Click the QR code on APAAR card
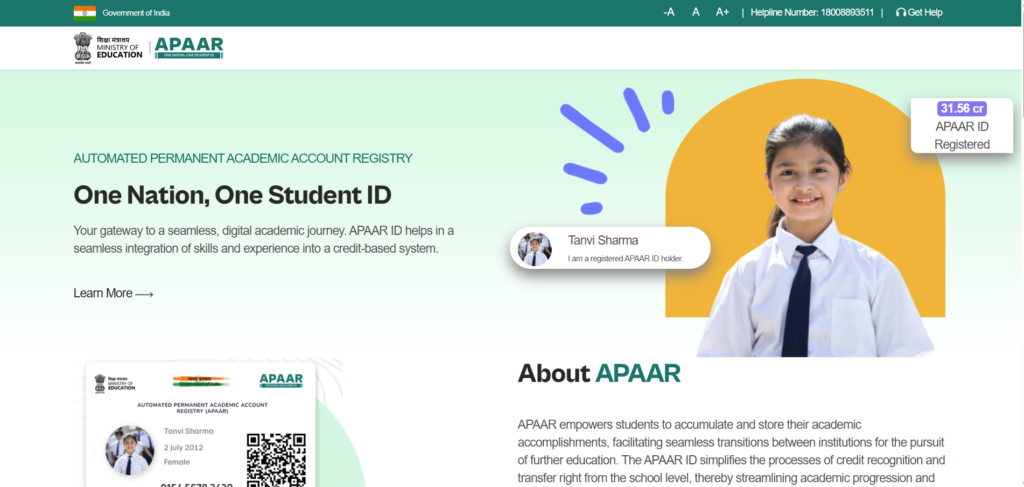Image resolution: width=1024 pixels, height=487 pixels. (276, 459)
